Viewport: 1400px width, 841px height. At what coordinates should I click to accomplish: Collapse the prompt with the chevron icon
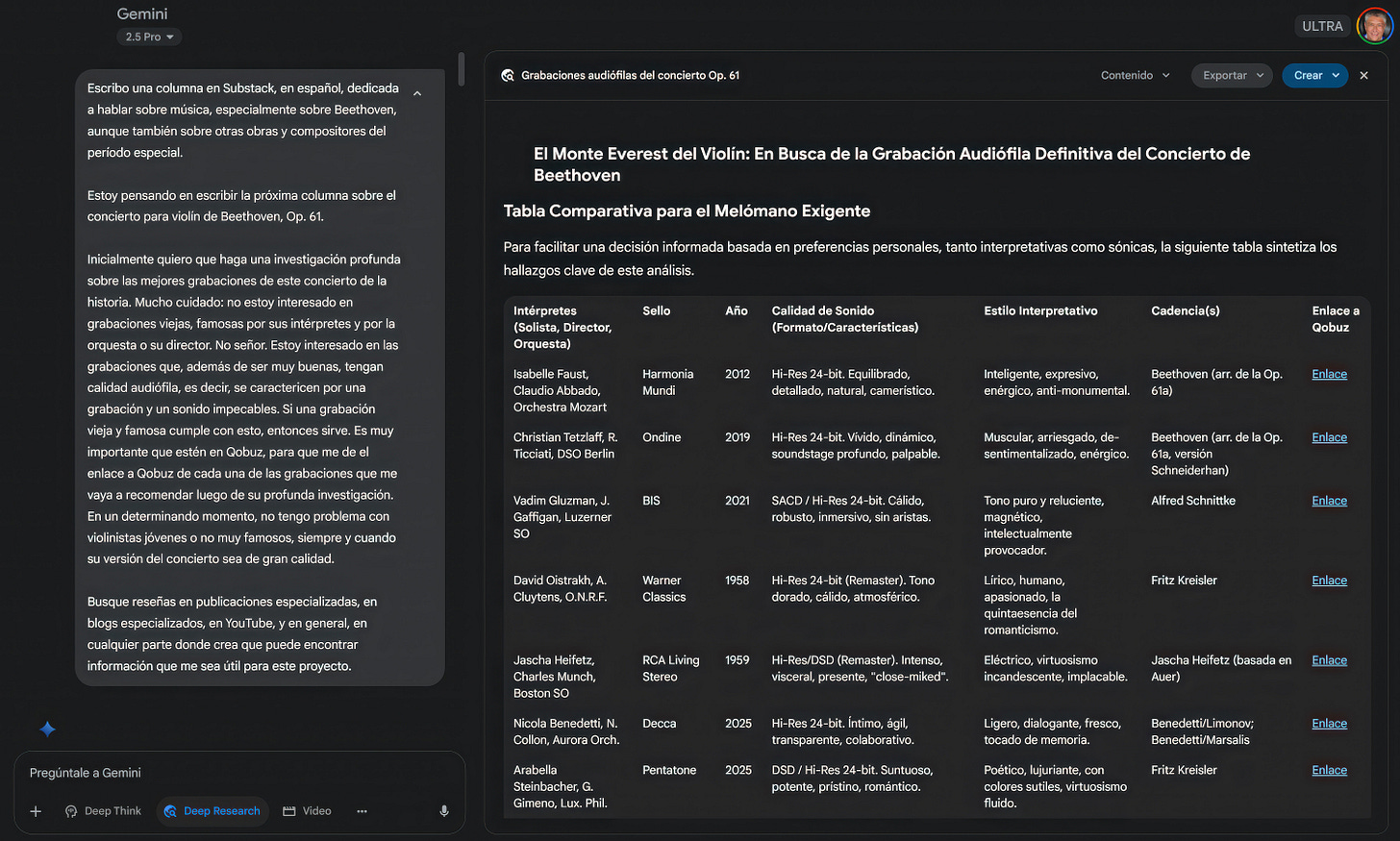417,93
